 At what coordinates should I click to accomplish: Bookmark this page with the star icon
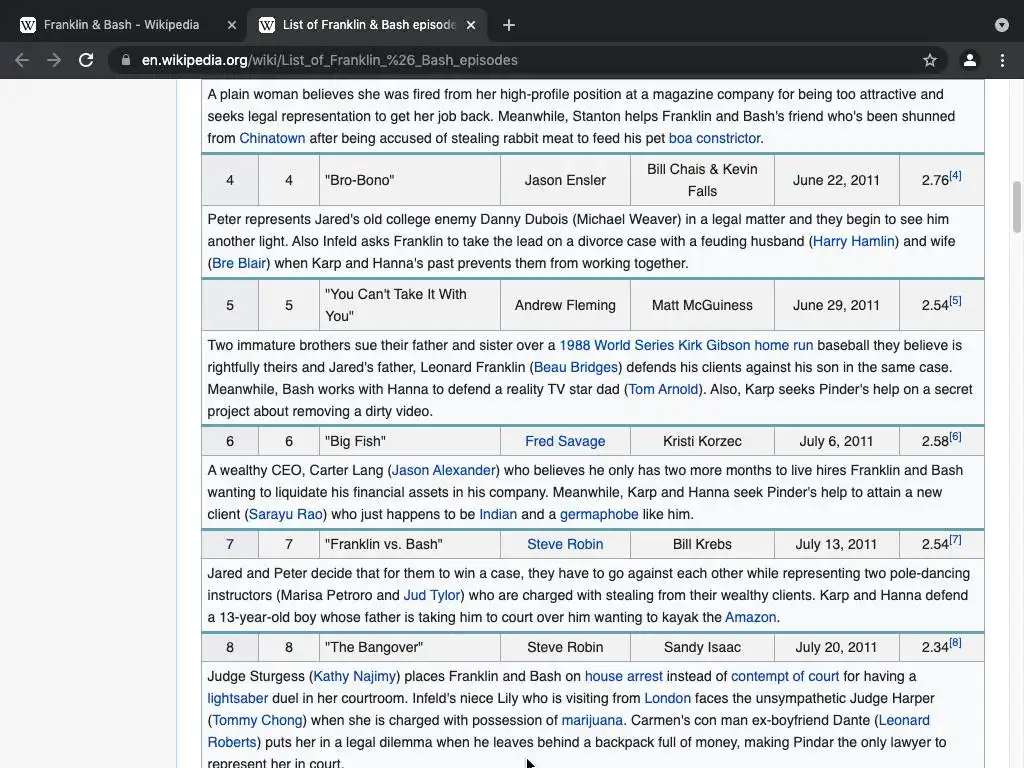tap(930, 60)
